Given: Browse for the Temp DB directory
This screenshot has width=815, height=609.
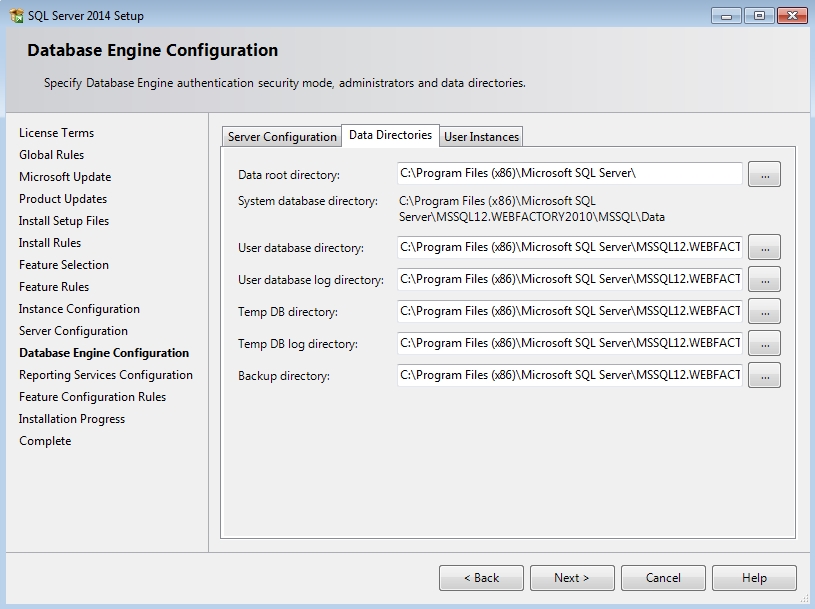Looking at the screenshot, I should 763,311.
